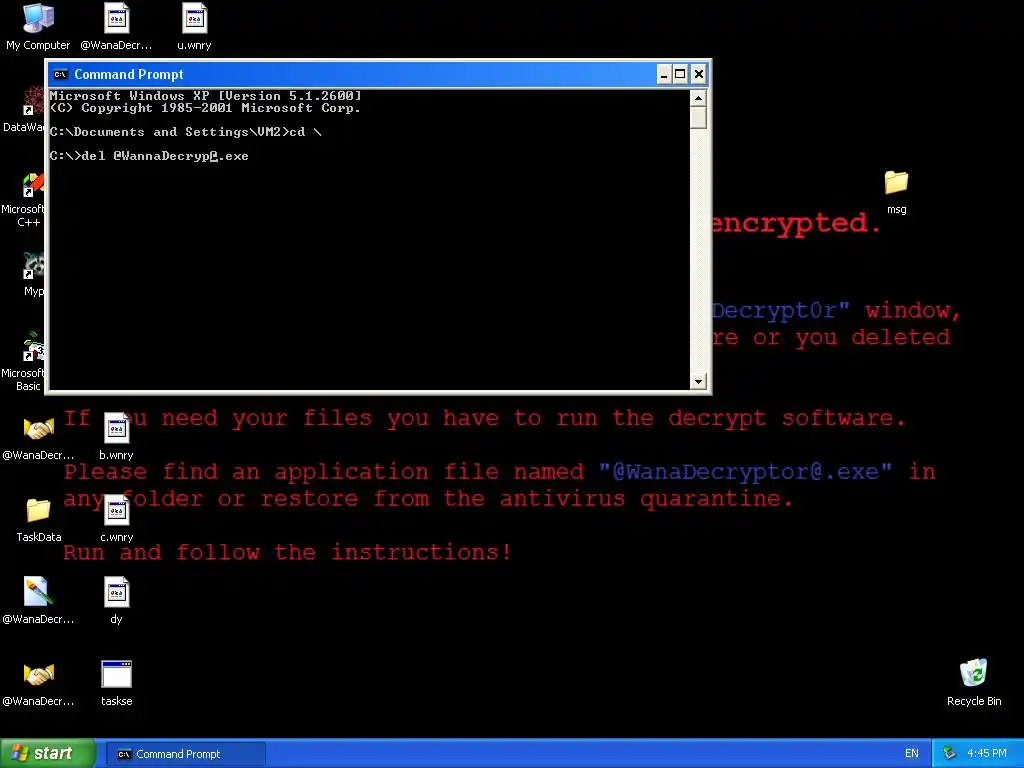Viewport: 1024px width, 768px height.
Task: Minimize the Command Prompt window
Action: point(664,74)
